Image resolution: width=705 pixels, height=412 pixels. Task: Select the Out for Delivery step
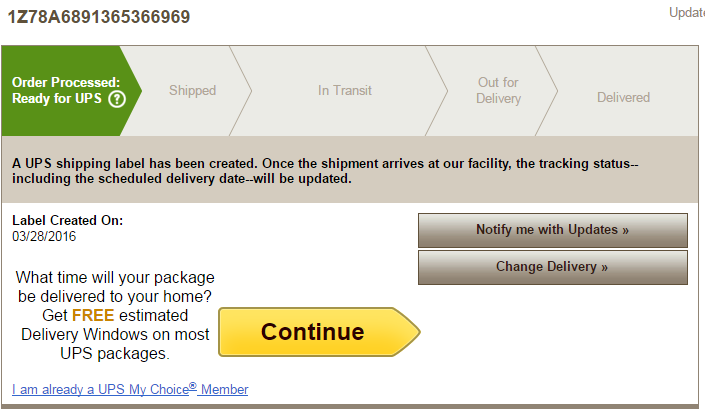(x=498, y=90)
